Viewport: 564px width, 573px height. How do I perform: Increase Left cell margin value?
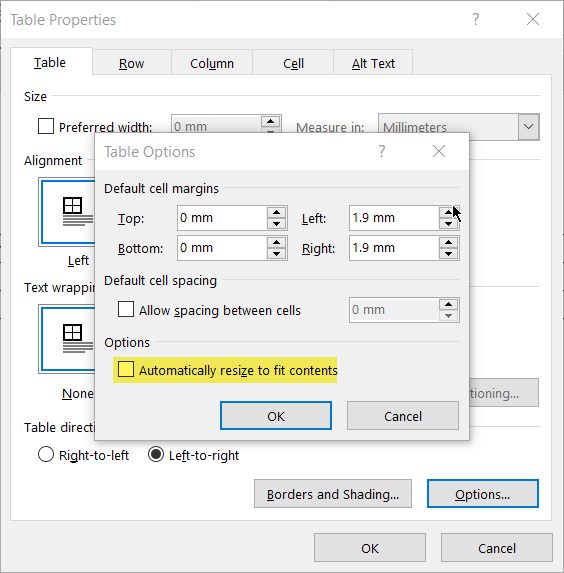click(448, 212)
